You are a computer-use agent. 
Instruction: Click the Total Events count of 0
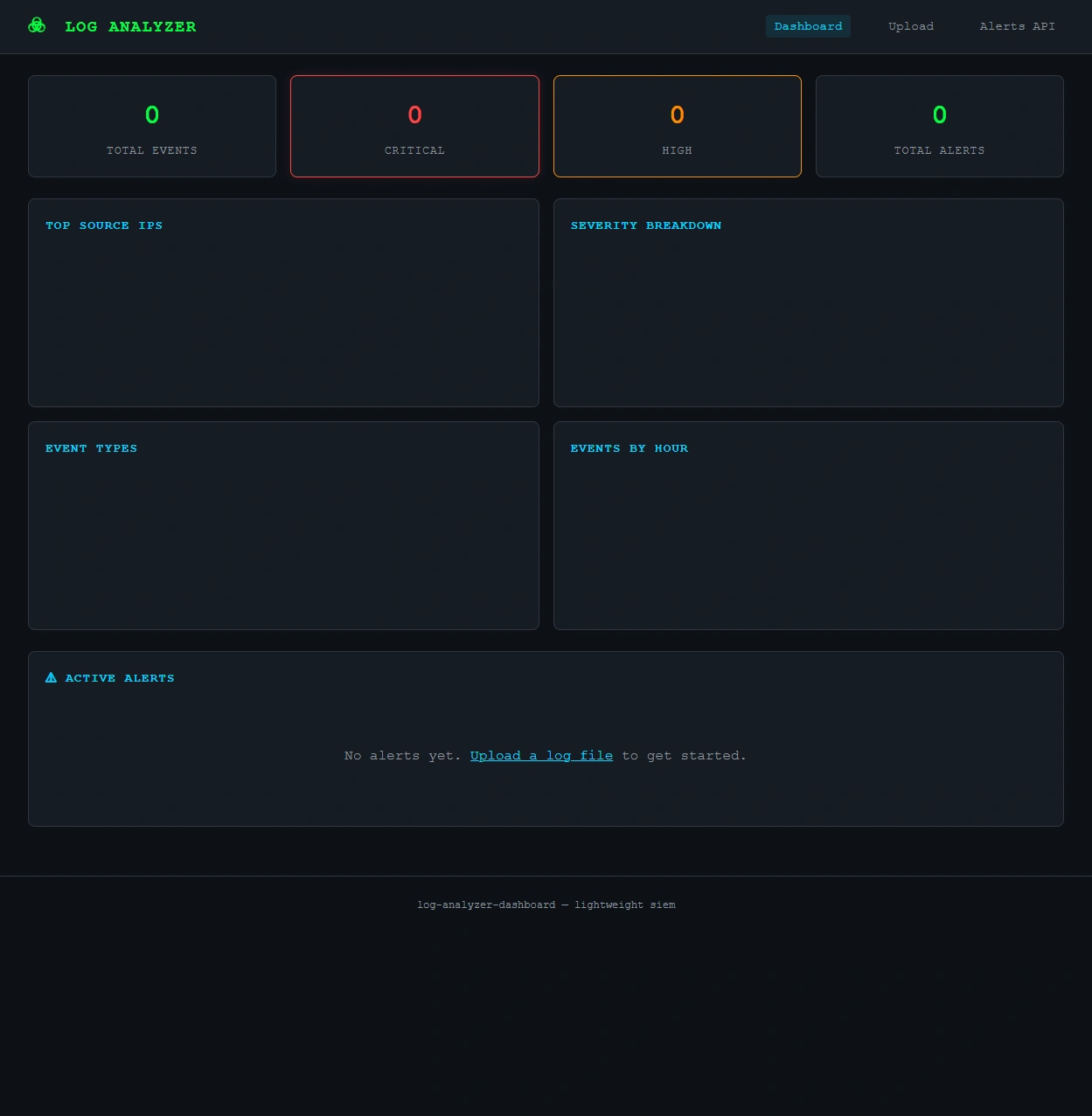152,114
